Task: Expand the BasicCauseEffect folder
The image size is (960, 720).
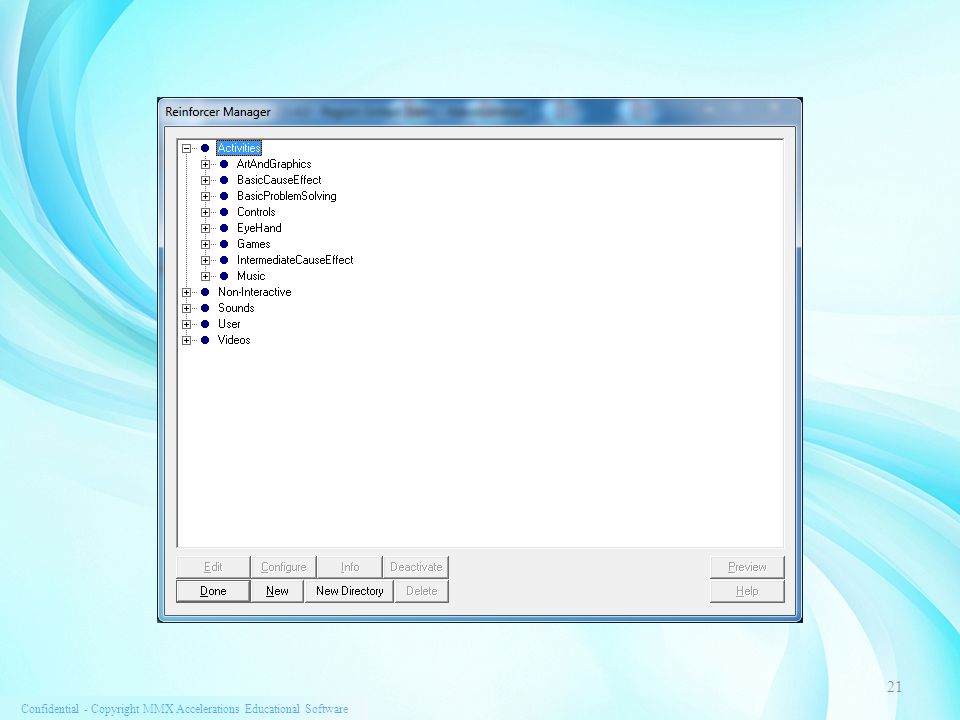Action: [x=206, y=180]
